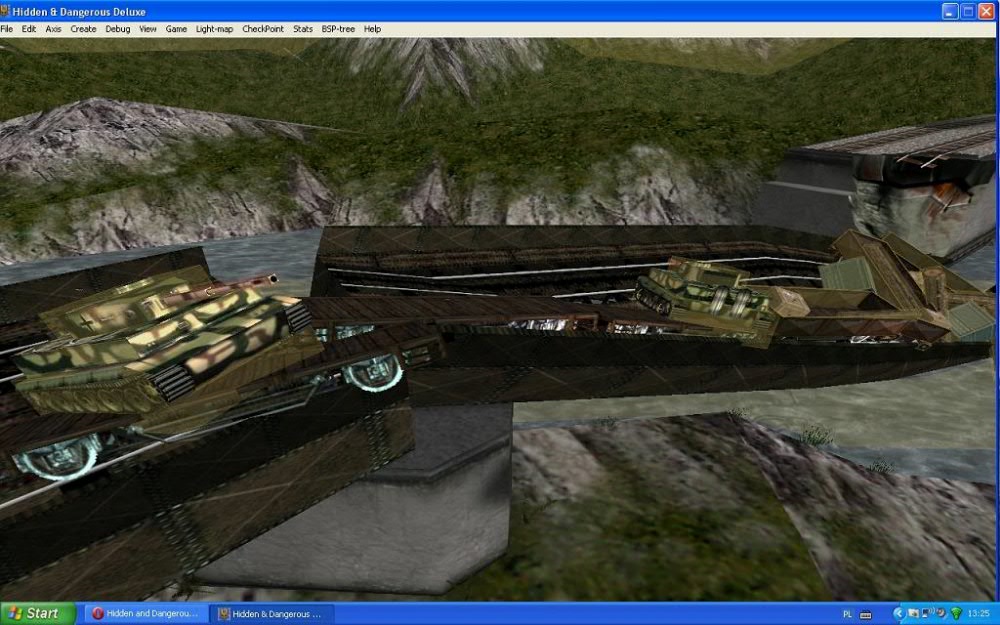
Task: Expand hidden tray icons with the arrow
Action: [x=899, y=614]
